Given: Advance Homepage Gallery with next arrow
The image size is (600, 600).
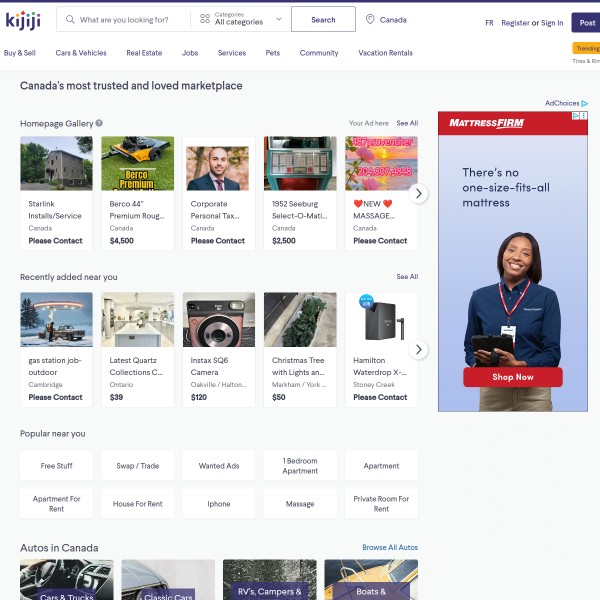Looking at the screenshot, I should [x=418, y=194].
